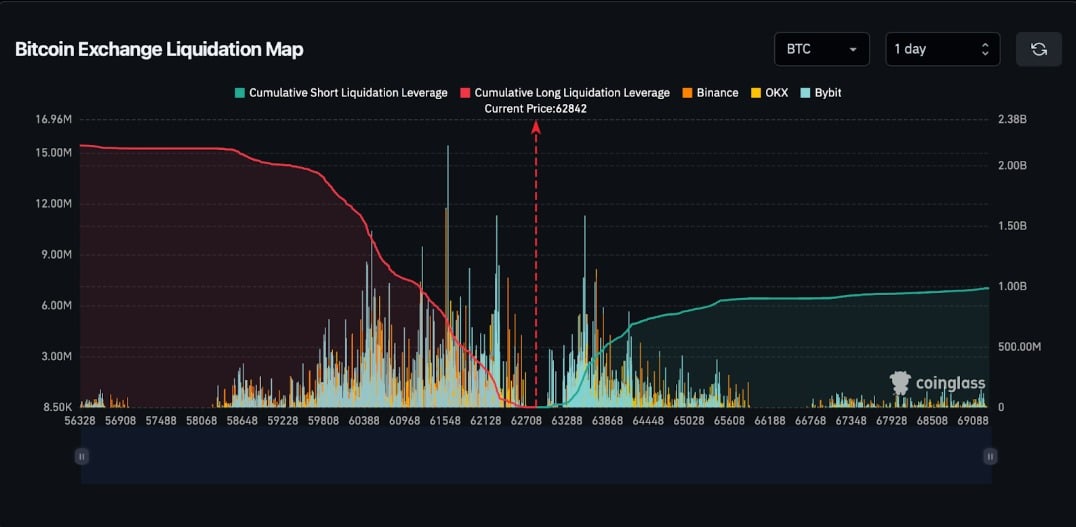Screen dimensions: 1076x527
Task: Click the right range slider handle
Action: tap(990, 456)
